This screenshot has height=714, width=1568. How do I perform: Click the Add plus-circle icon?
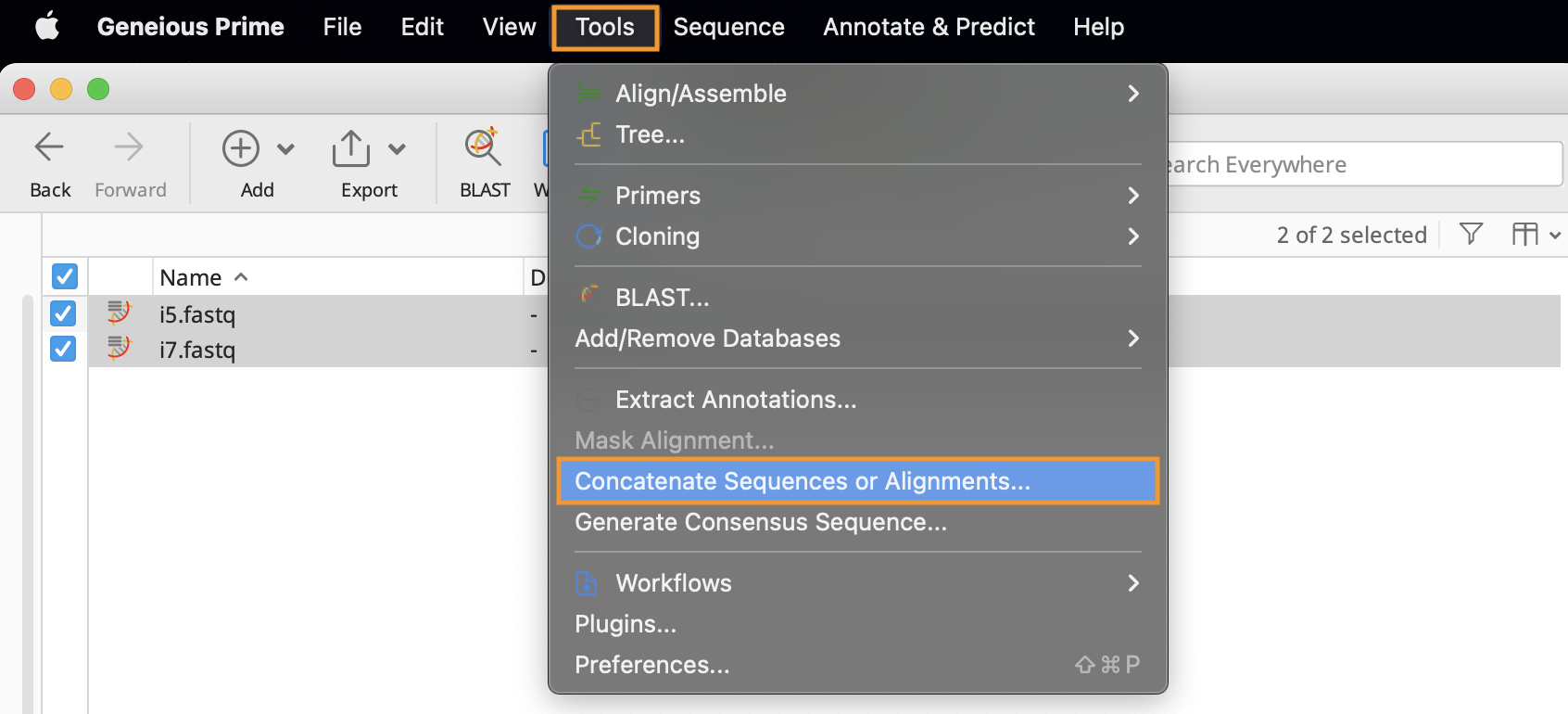coord(241,148)
